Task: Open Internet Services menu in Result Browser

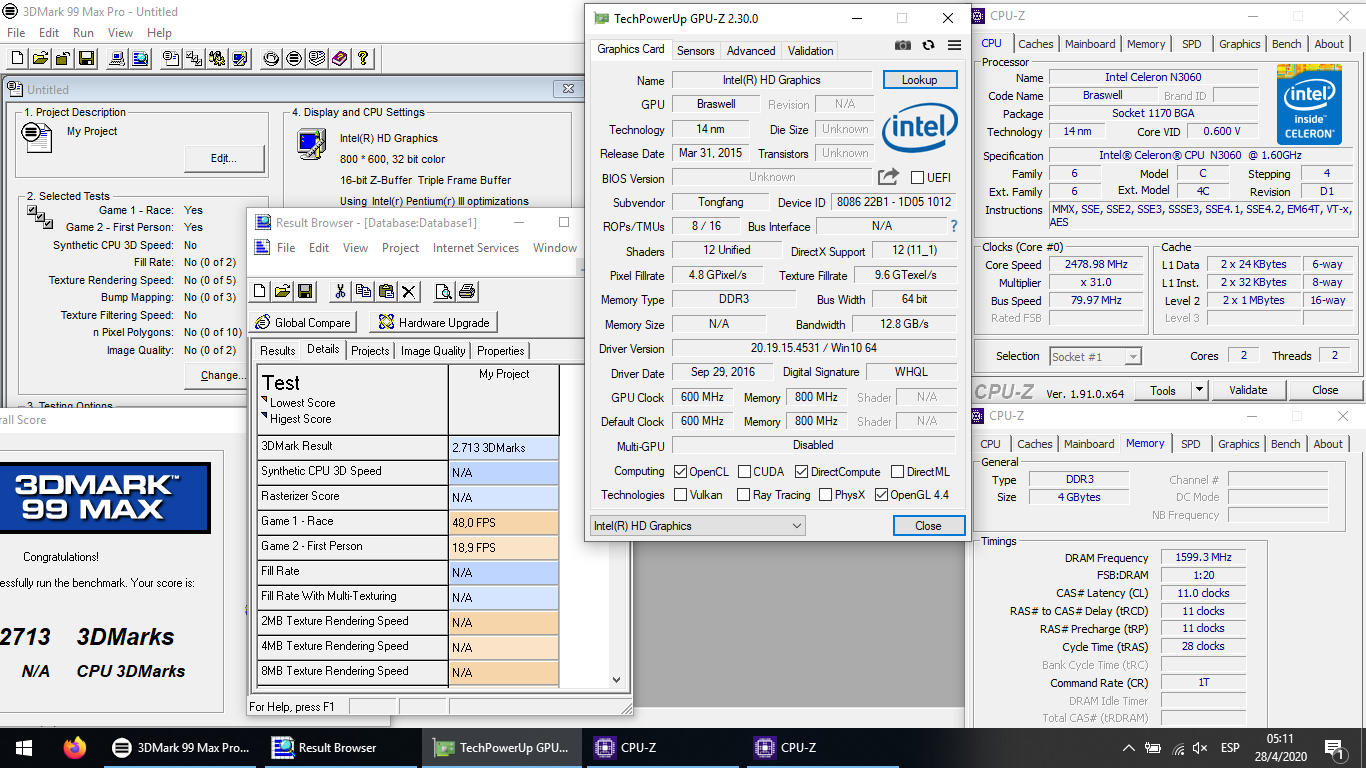Action: (476, 248)
